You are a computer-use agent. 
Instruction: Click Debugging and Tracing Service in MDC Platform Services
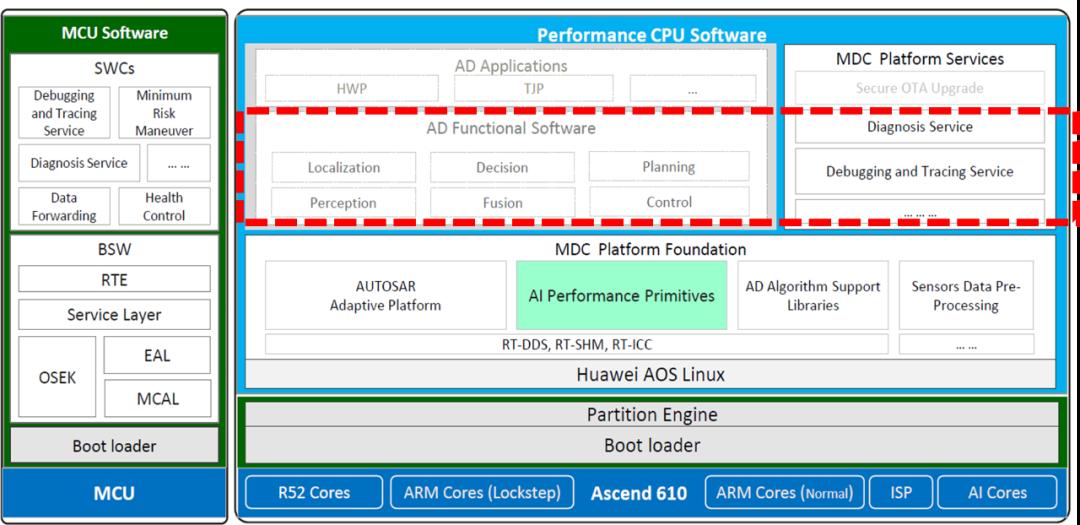tap(920, 171)
